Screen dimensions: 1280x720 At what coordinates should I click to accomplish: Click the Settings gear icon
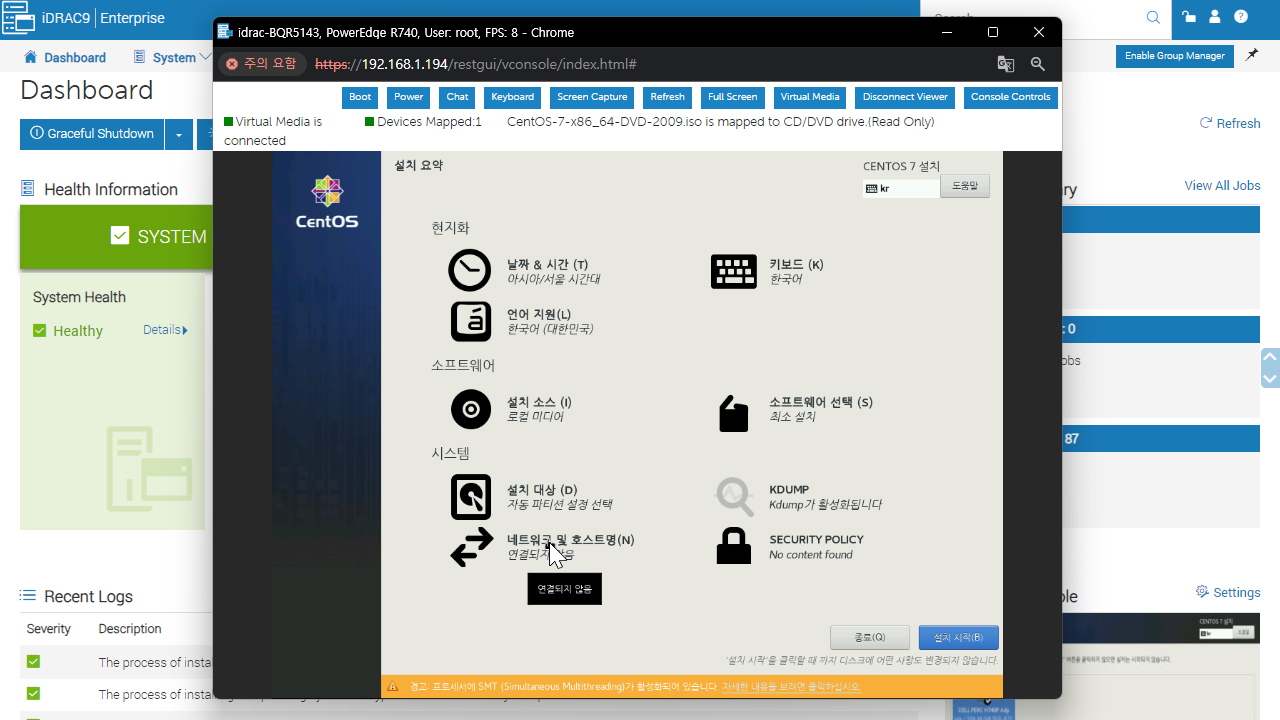pos(1203,592)
